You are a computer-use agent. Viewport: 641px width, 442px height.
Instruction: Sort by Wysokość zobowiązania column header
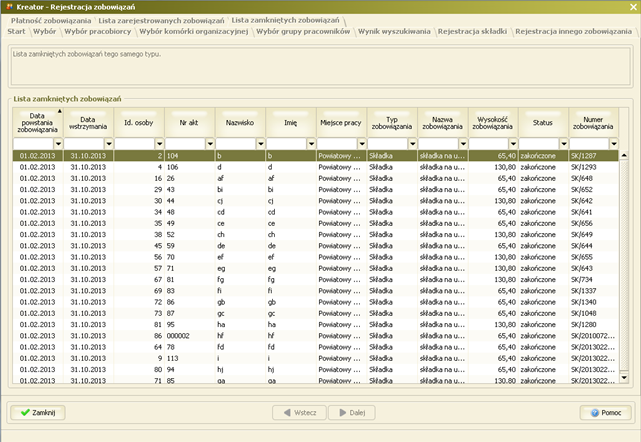[493, 123]
